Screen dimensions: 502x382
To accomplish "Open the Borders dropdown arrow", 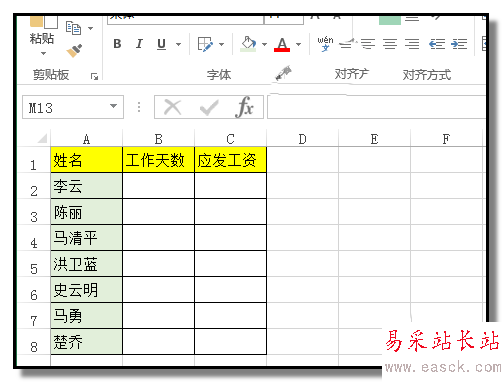I will coord(221,44).
